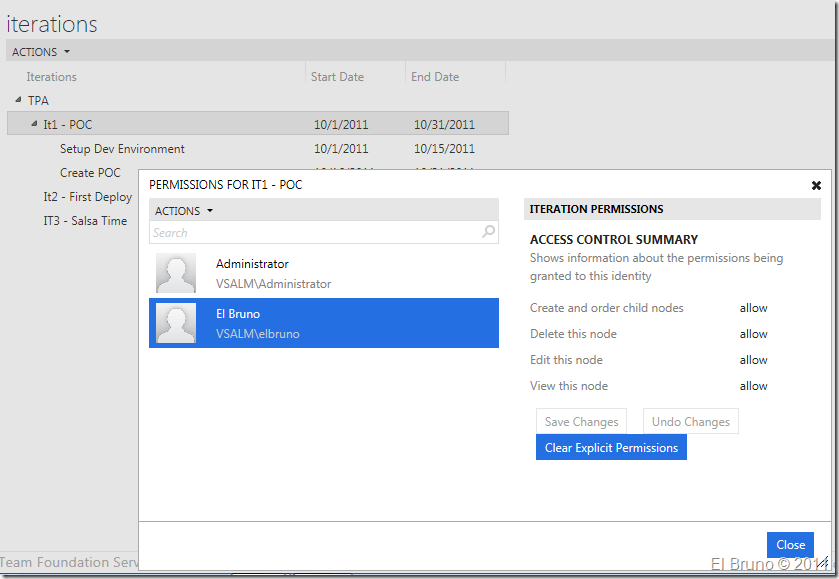
Task: Toggle View this node allow setting
Action: tap(753, 386)
